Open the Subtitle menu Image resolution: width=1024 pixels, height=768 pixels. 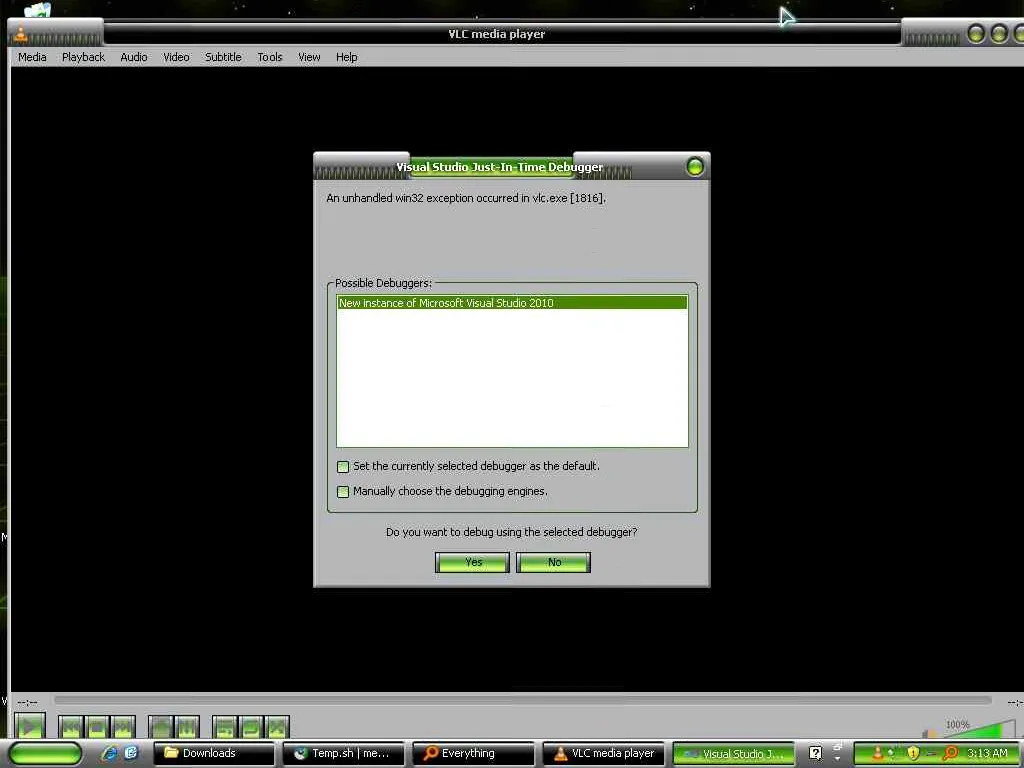click(x=223, y=57)
